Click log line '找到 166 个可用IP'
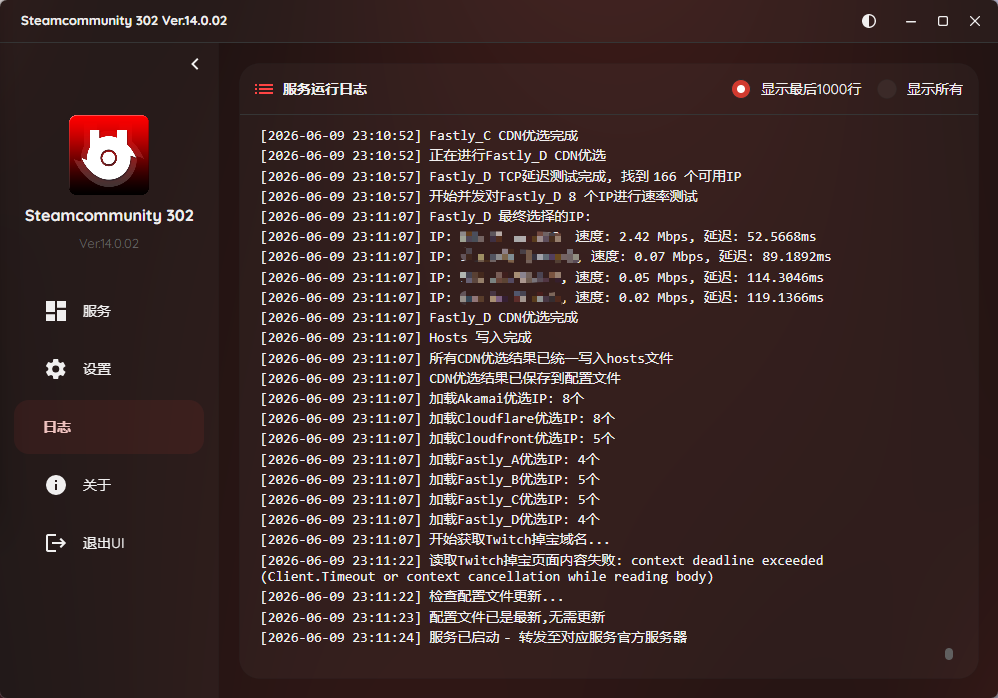Viewport: 998px width, 698px height. (x=501, y=176)
